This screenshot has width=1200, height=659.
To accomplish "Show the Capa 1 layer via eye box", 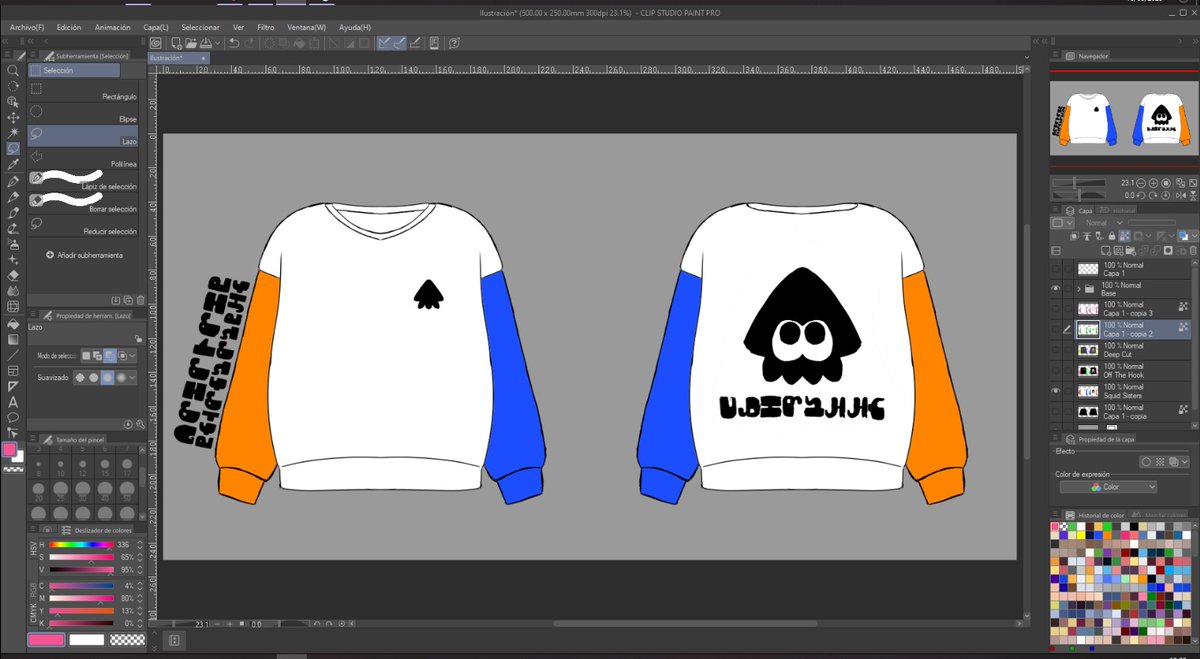I will (1056, 268).
